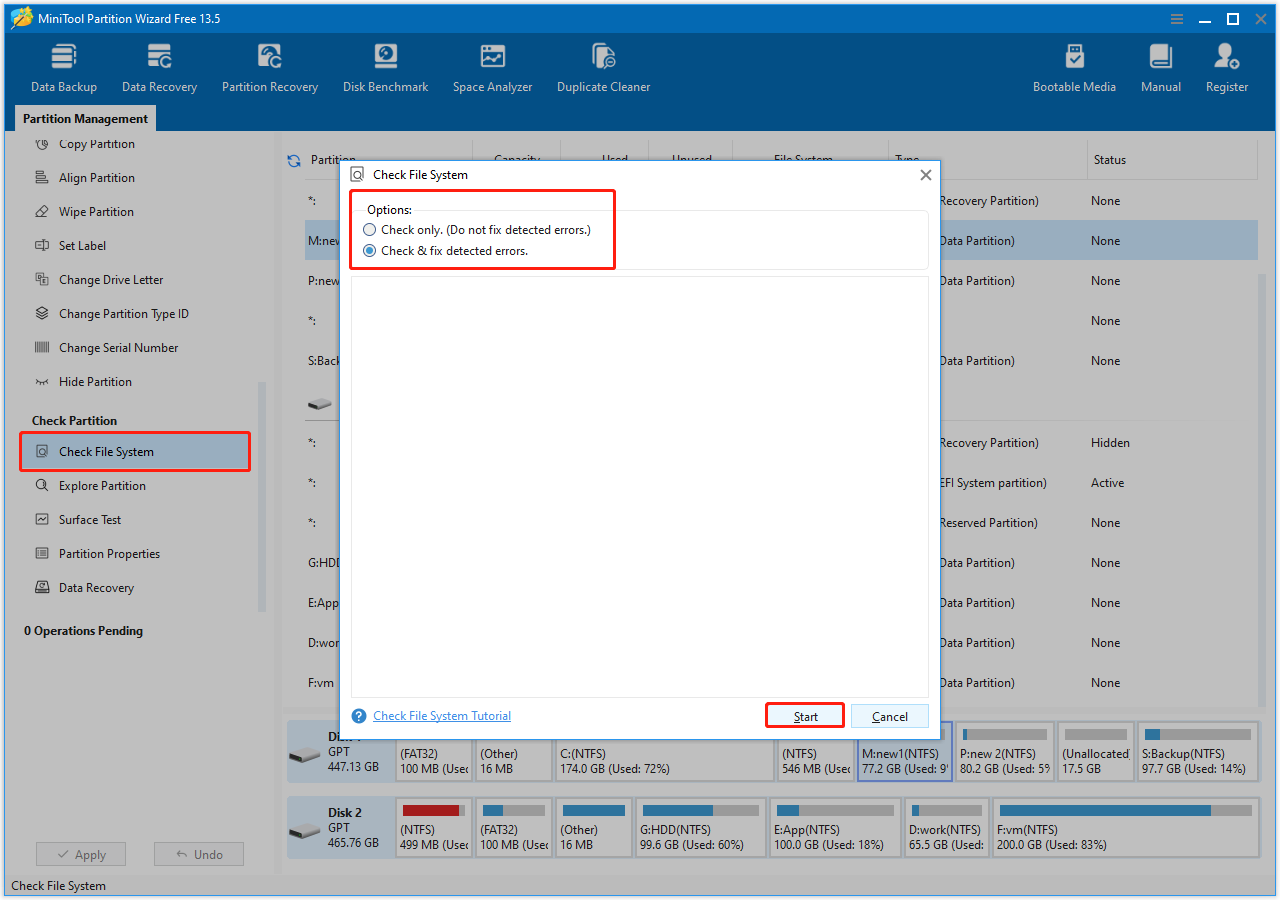This screenshot has width=1280, height=900.
Task: Enable Check & fix detected errors
Action: point(369,250)
